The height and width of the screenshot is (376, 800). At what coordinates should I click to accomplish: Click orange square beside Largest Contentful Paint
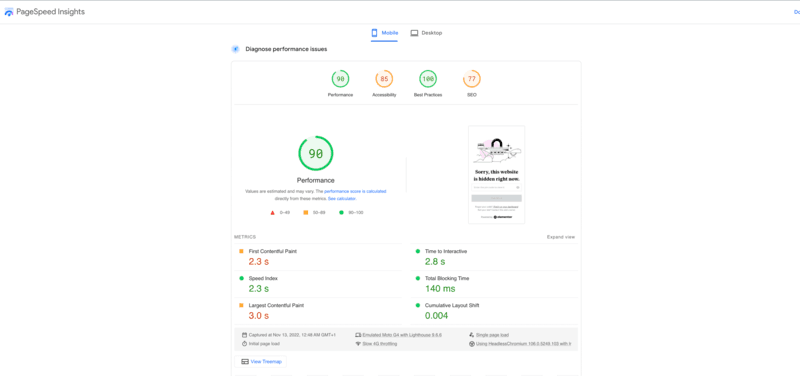pos(241,306)
